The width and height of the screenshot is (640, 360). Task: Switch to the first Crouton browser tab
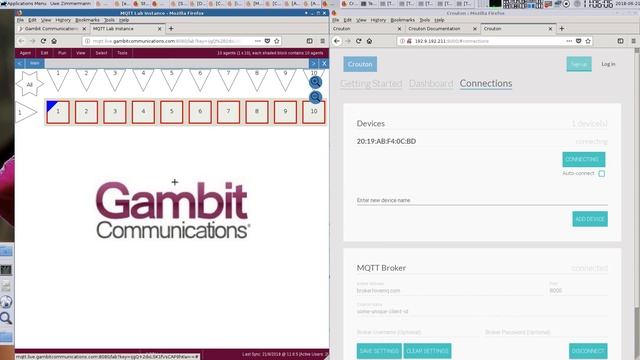pyautogui.click(x=367, y=29)
